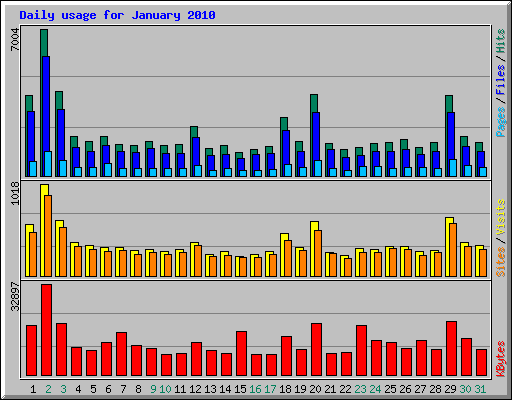Viewport: 512px width, 400px height.
Task: Click day 23 on the x-axis
Action: pyautogui.click(x=360, y=389)
